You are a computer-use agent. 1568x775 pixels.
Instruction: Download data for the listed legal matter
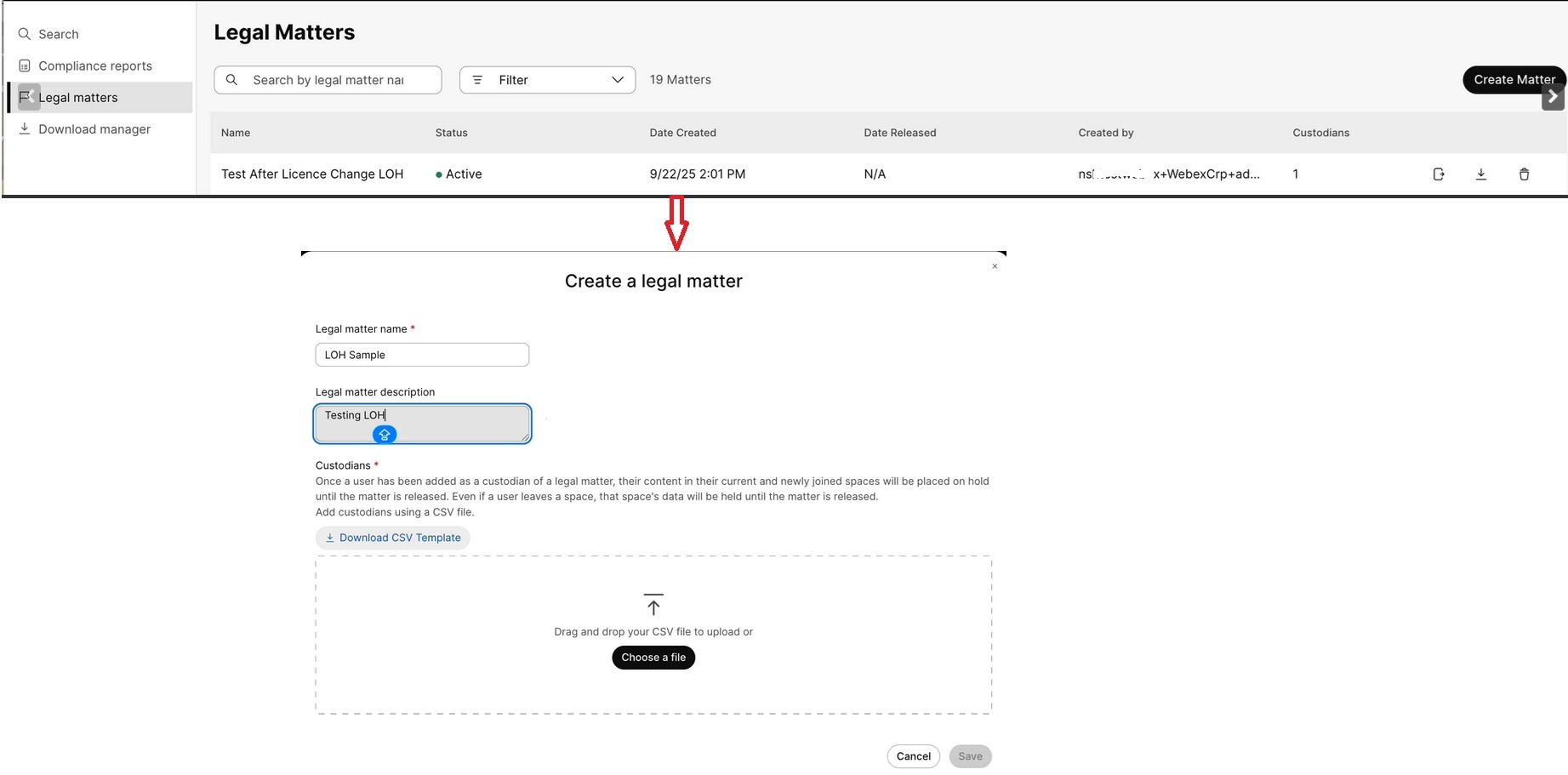[x=1481, y=174]
